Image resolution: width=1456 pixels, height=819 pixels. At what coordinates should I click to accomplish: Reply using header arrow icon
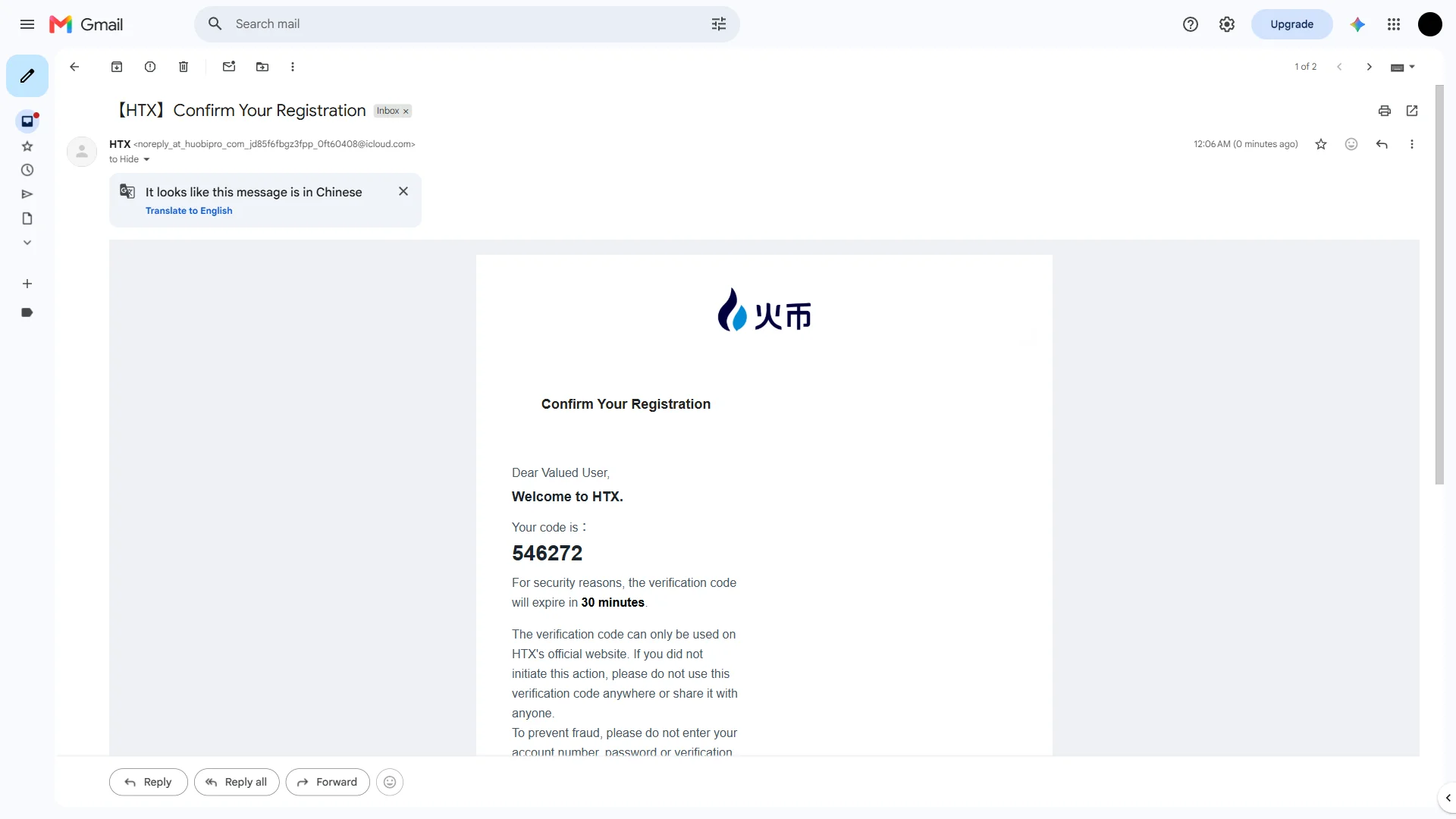tap(1382, 144)
